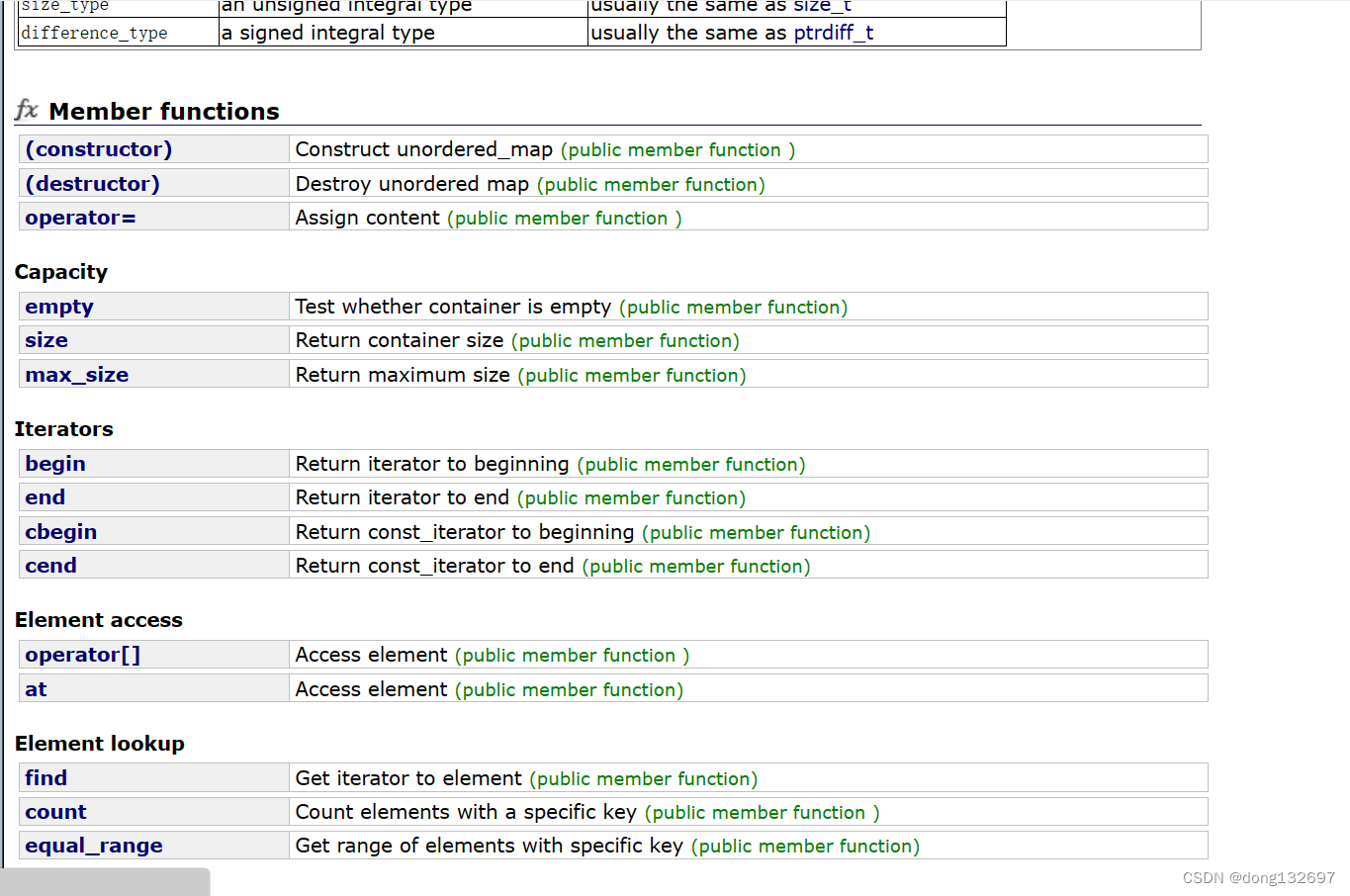Click 'Return iterator to end' description
1350x896 pixels.
tap(403, 497)
